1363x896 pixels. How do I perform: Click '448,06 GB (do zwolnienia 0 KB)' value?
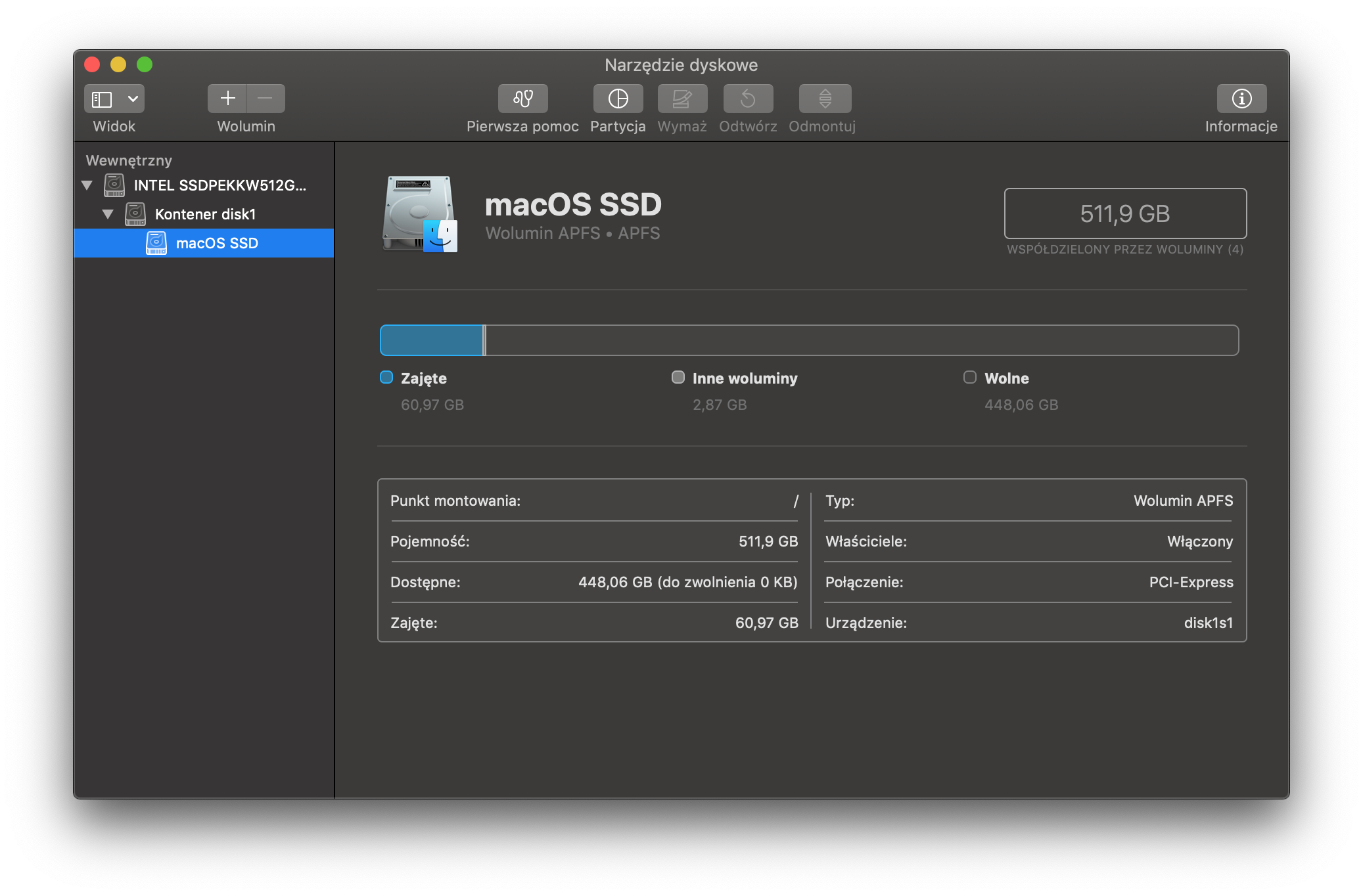(688, 582)
